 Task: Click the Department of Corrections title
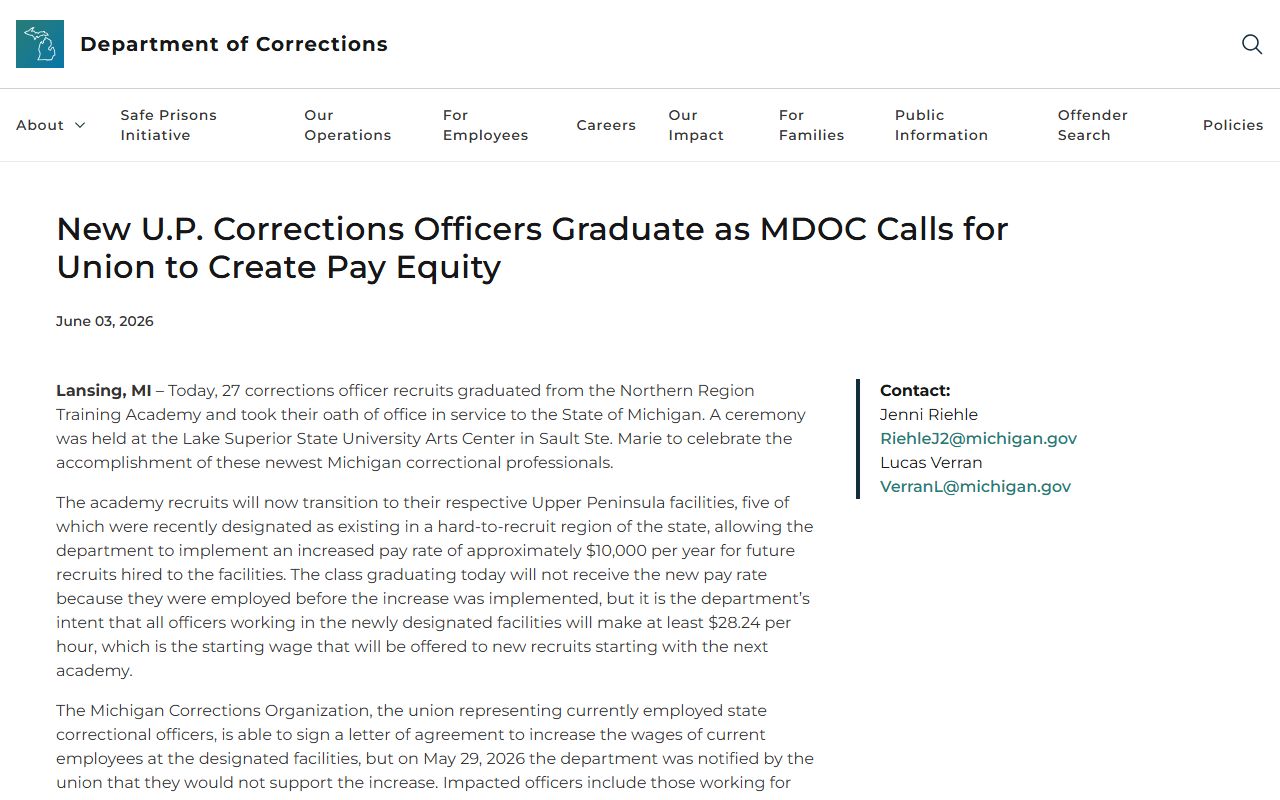234,44
